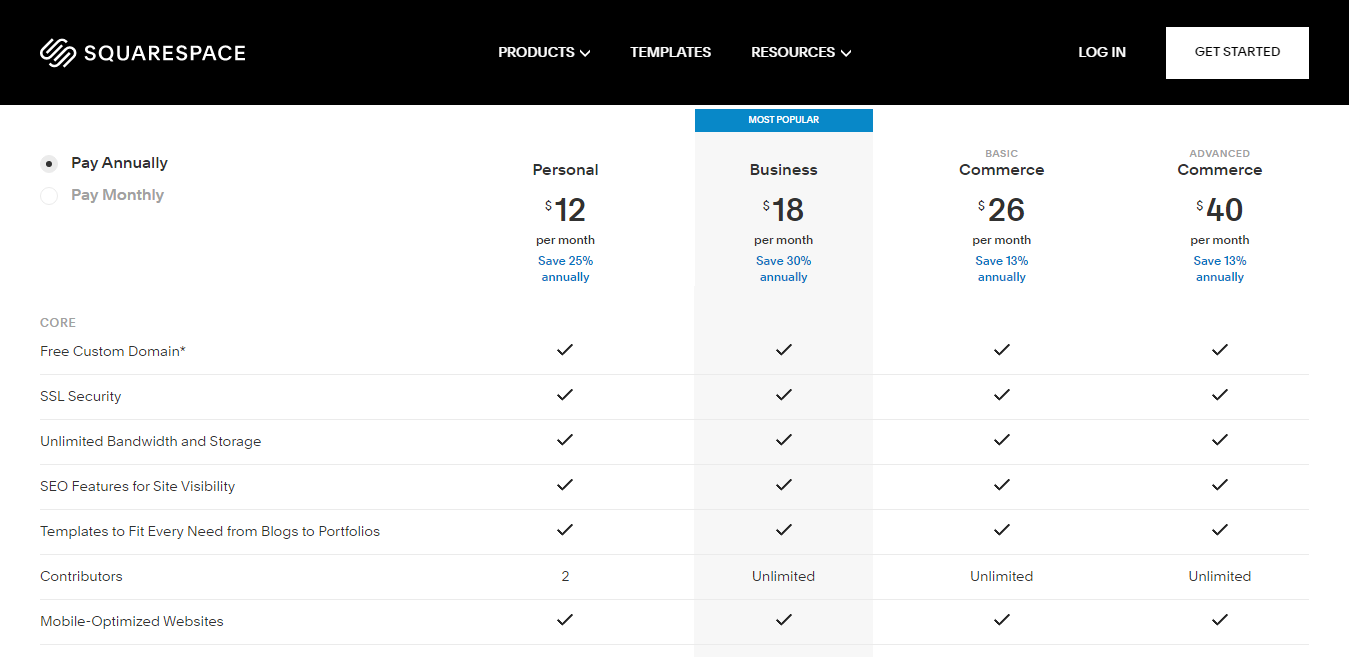
Task: Click the MOST POPULAR banner above Business
Action: click(x=783, y=119)
